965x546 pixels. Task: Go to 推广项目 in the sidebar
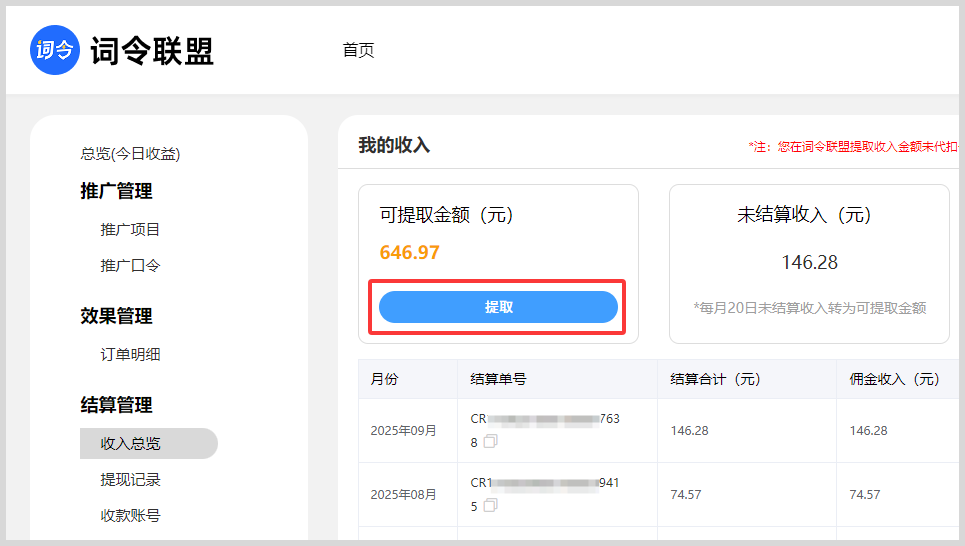130,229
